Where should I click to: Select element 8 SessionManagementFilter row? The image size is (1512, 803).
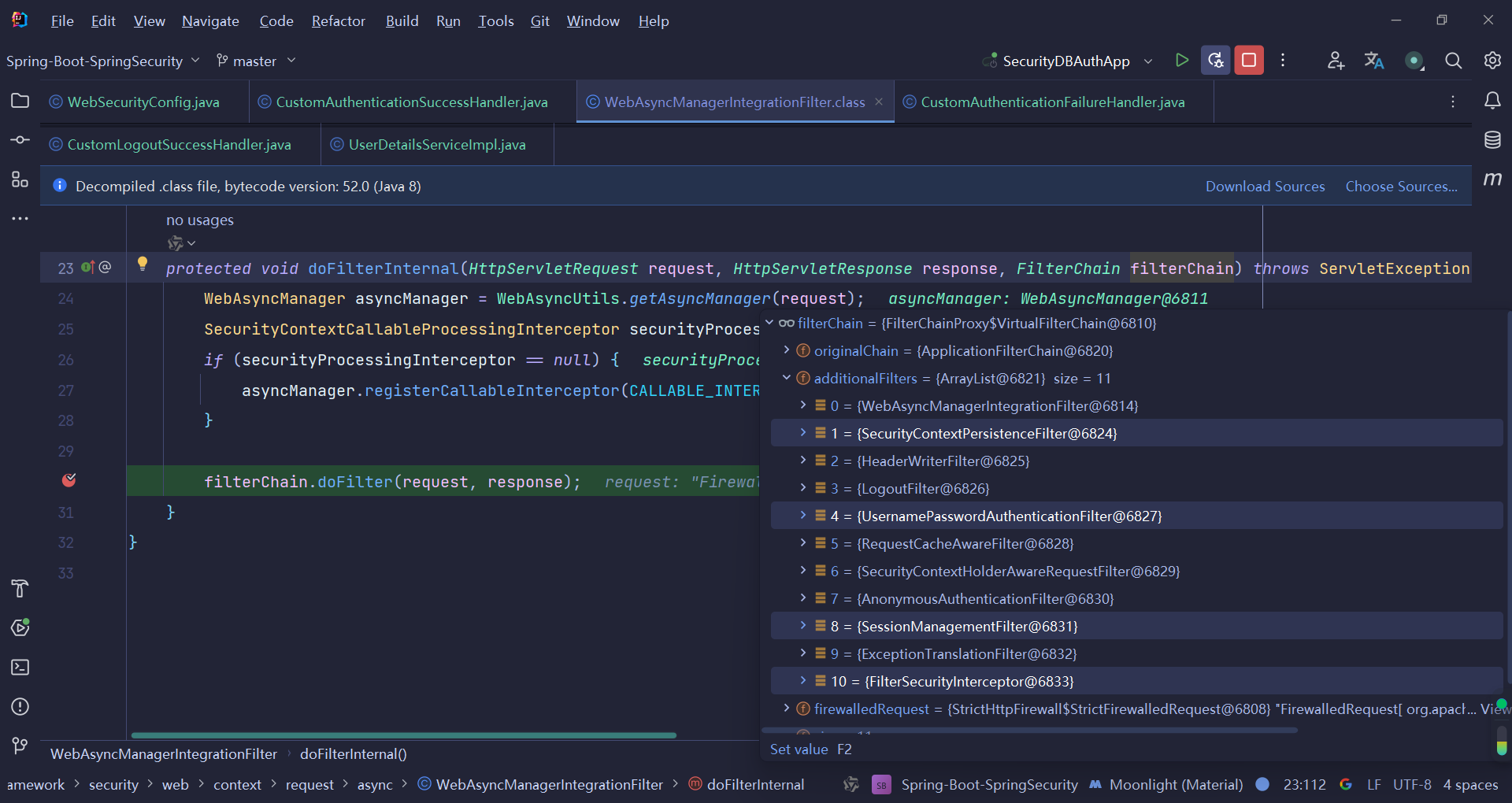coord(1136,626)
